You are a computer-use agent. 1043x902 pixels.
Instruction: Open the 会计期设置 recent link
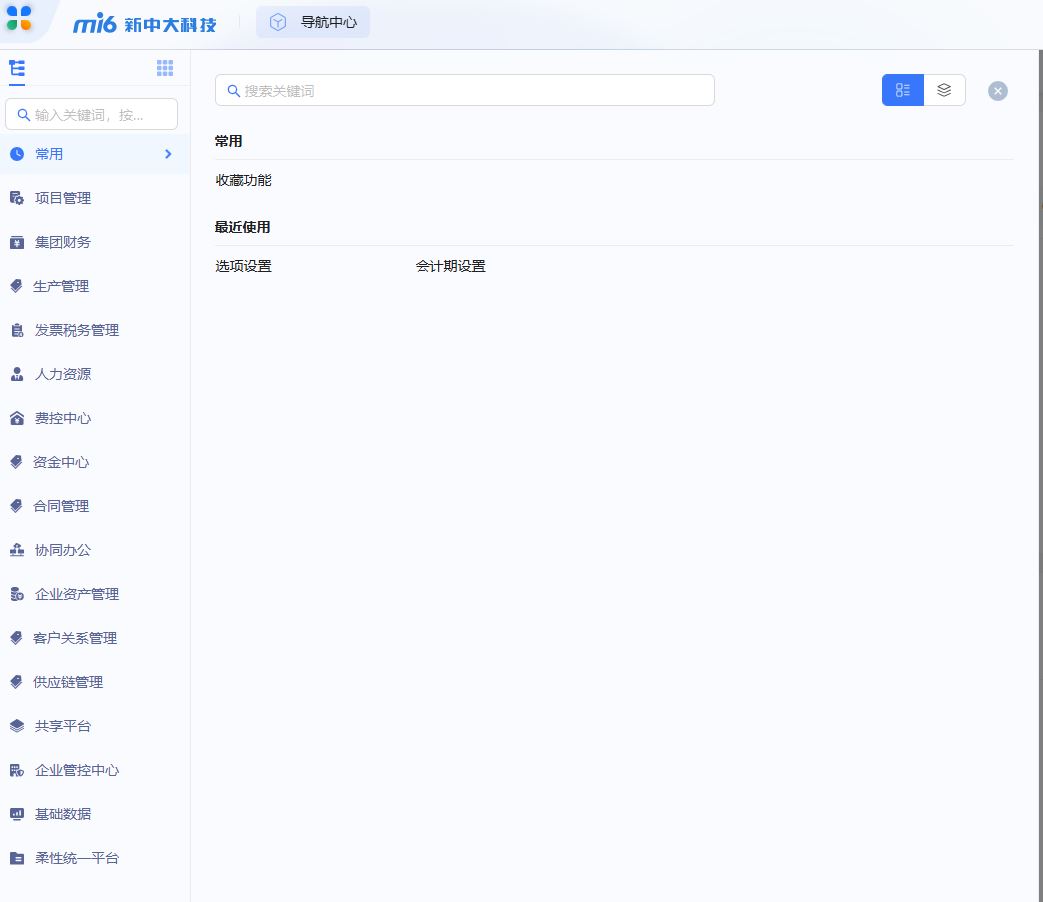click(x=450, y=266)
